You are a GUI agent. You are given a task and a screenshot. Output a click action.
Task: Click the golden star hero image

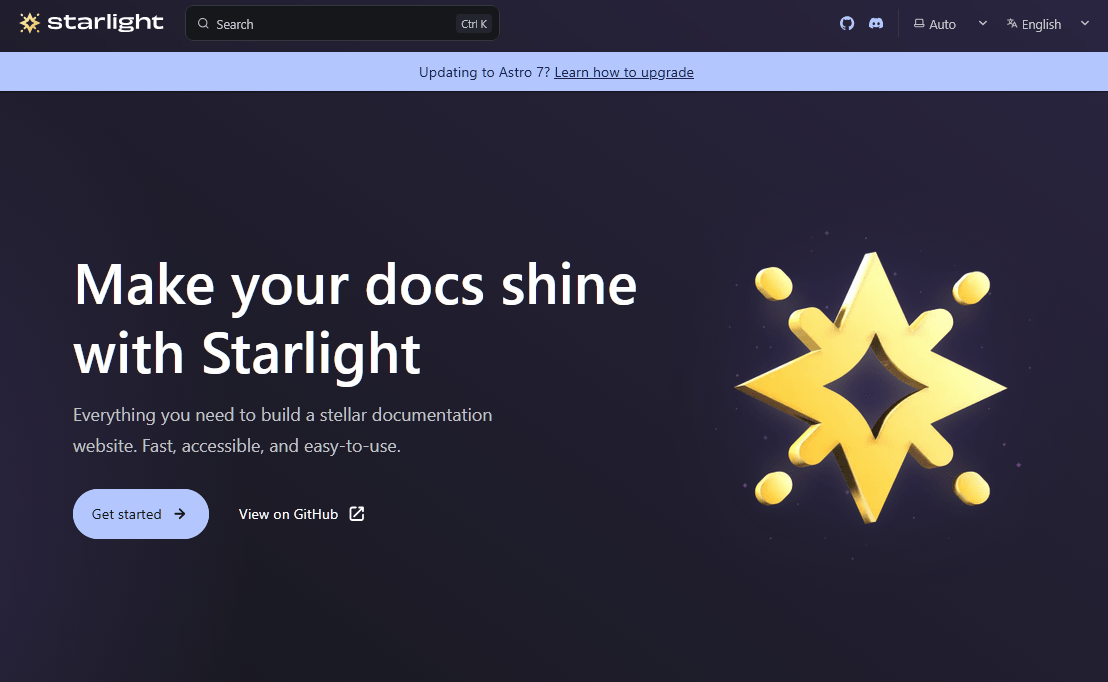point(871,387)
